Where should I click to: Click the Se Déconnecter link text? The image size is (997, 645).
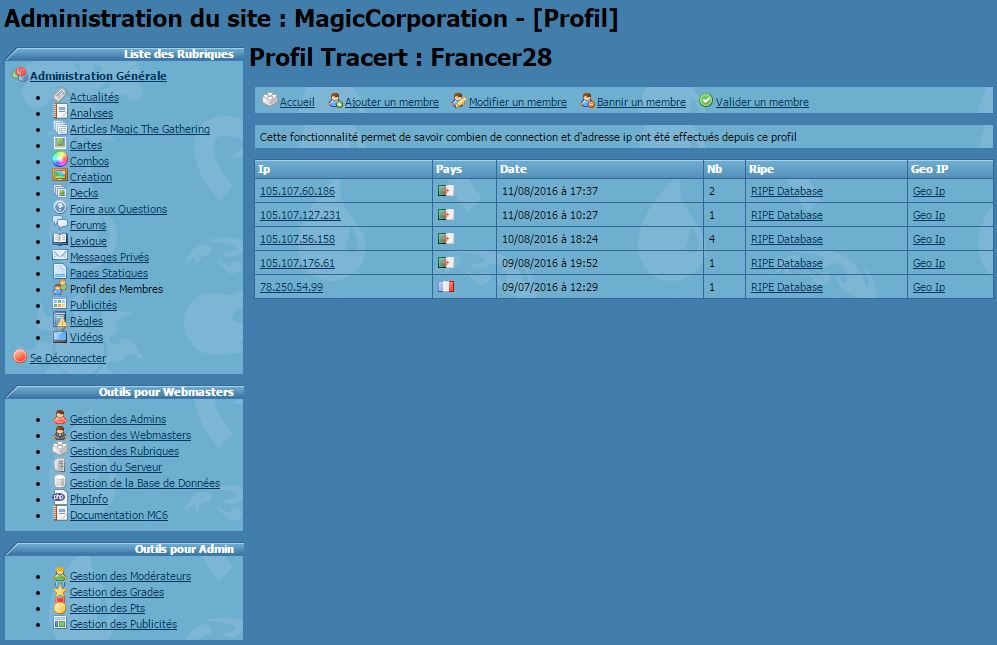coord(68,358)
